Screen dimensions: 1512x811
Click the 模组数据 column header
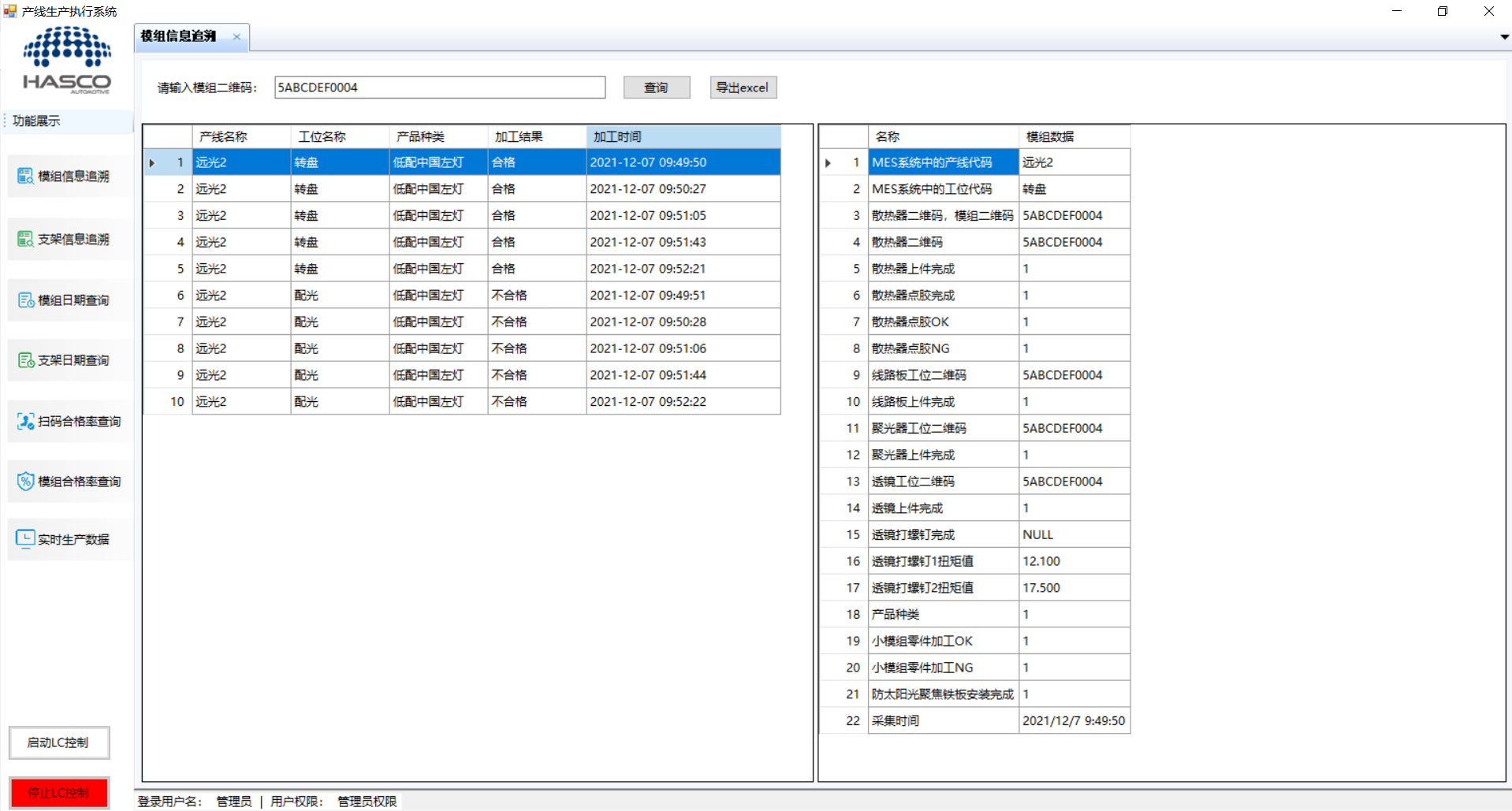click(1073, 136)
